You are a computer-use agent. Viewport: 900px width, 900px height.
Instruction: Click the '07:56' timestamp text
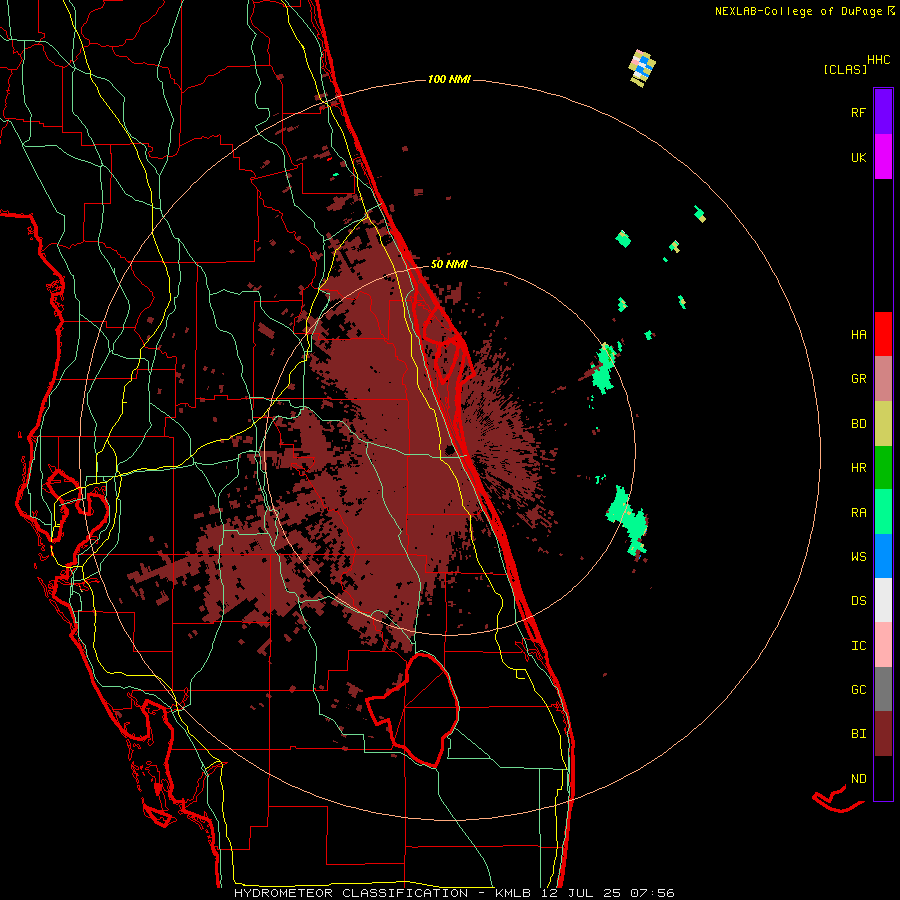pos(651,893)
